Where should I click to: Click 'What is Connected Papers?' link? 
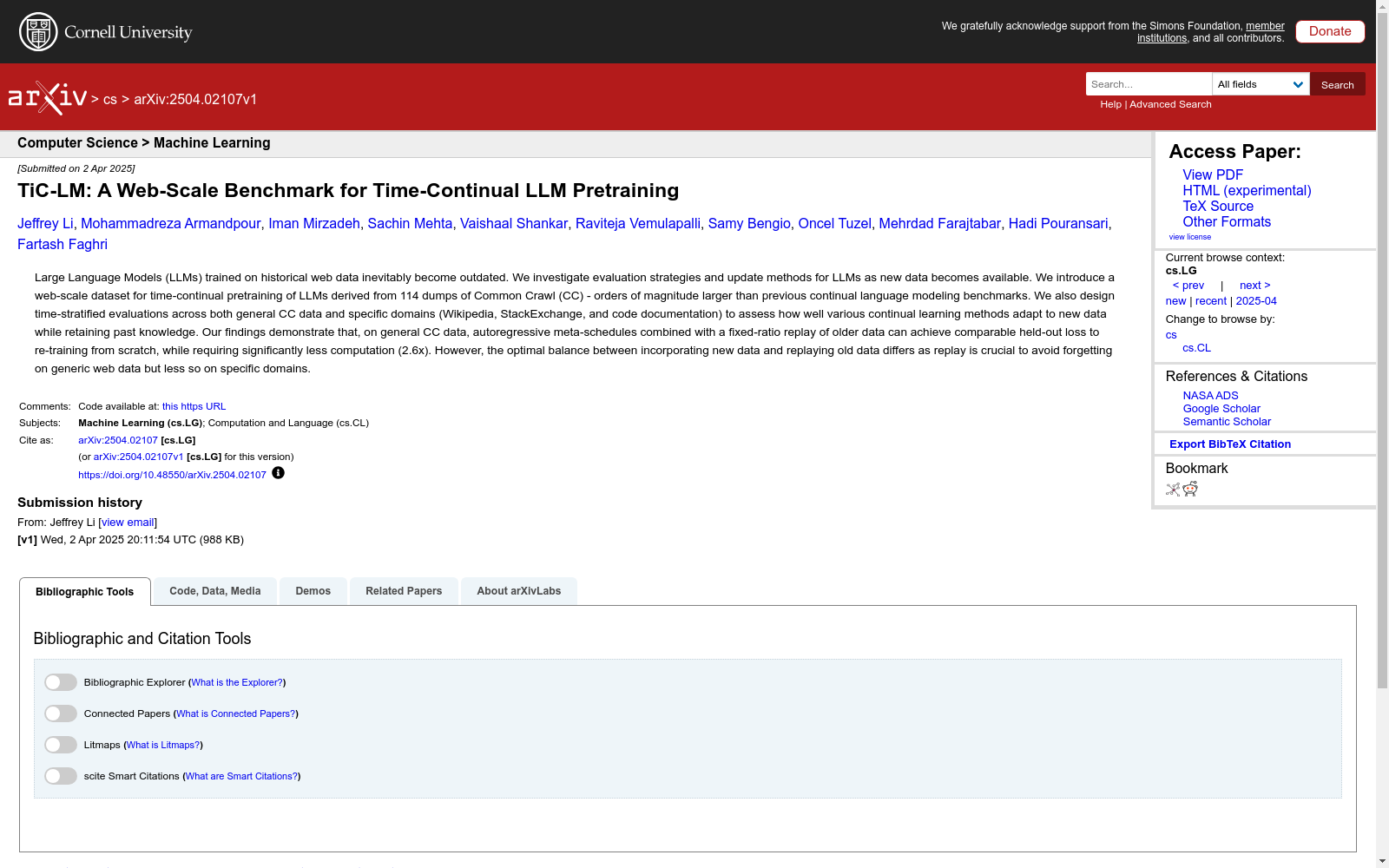[x=236, y=713]
